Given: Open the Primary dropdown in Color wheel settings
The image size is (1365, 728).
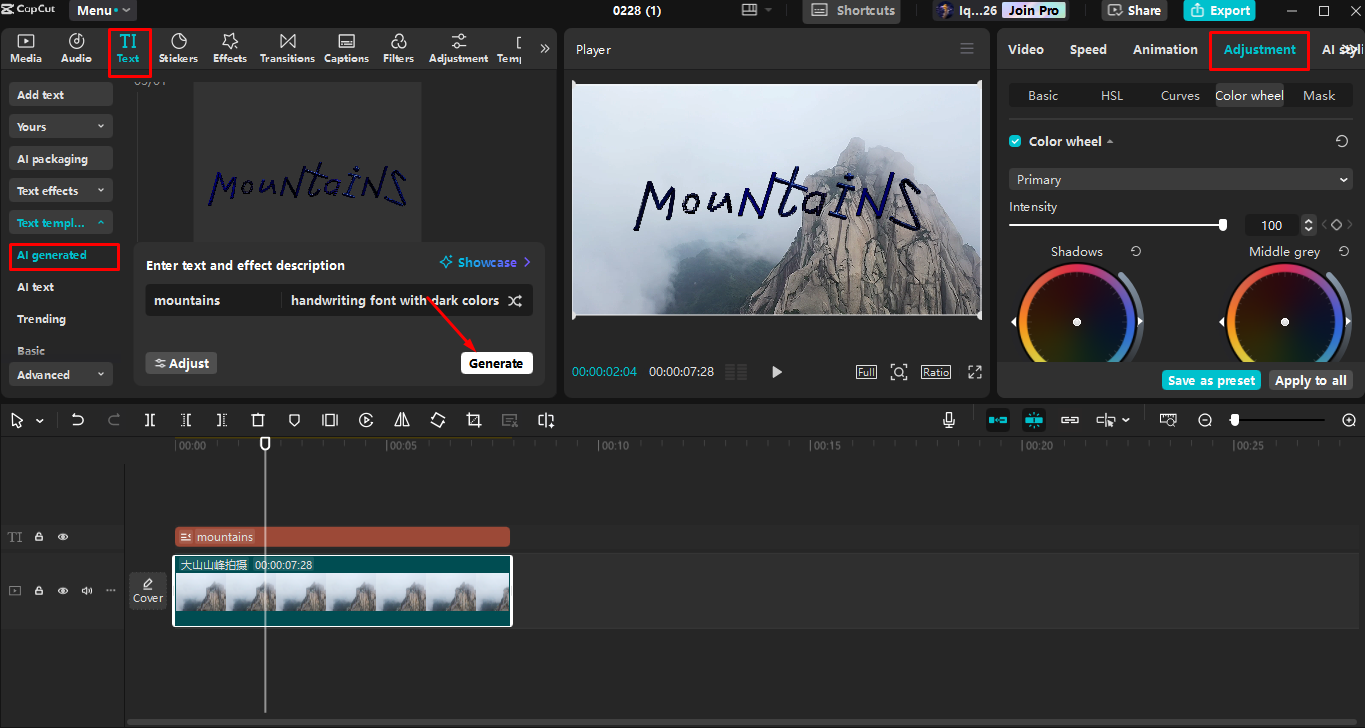Looking at the screenshot, I should coord(1180,179).
